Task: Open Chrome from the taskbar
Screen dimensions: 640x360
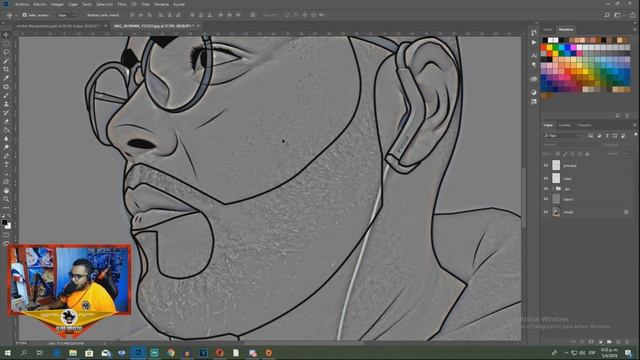Action: (x=171, y=353)
